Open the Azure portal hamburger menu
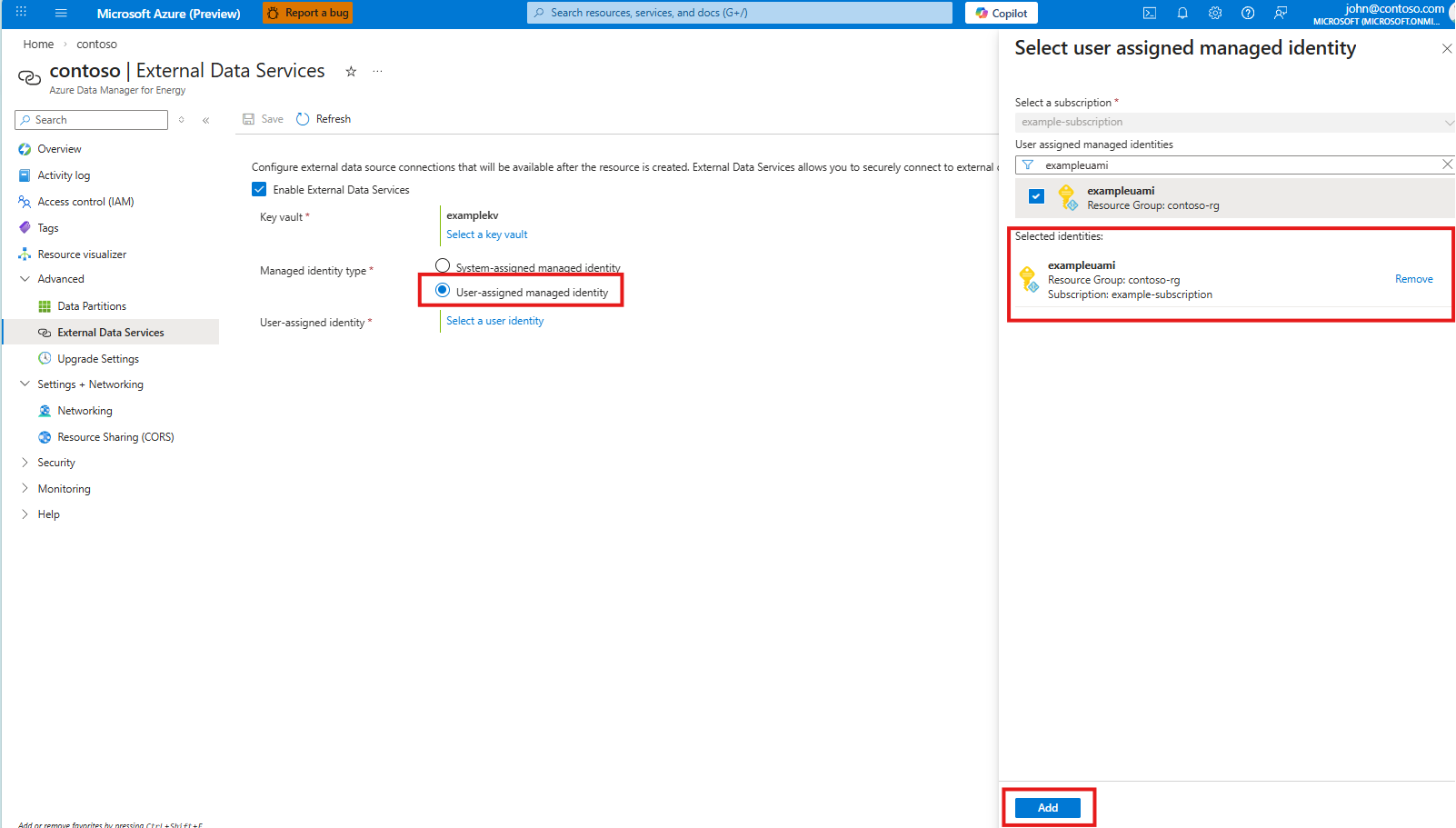Screen dimensions: 1456x828 coord(61,13)
